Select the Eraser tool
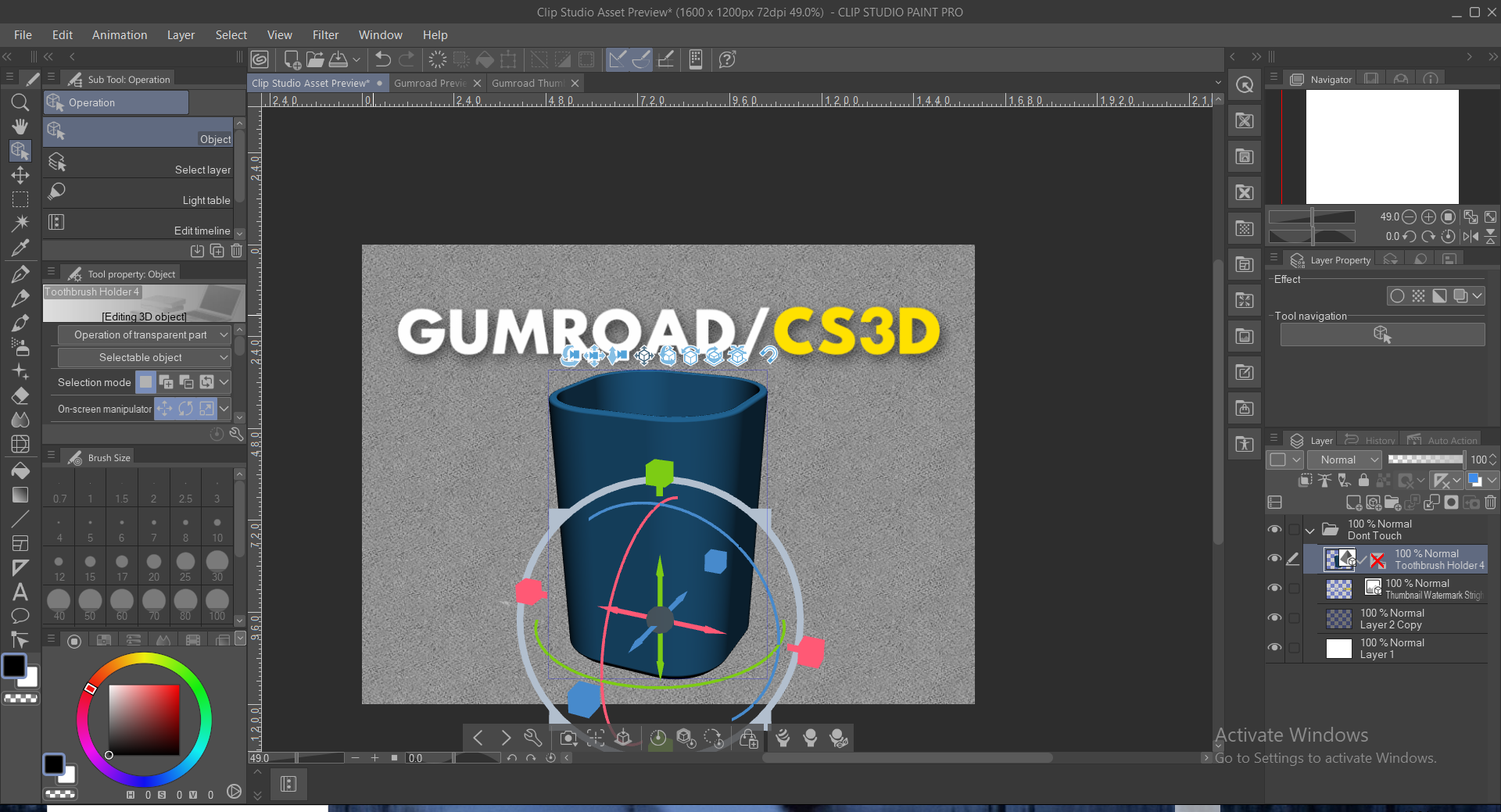This screenshot has width=1501, height=812. (x=20, y=395)
